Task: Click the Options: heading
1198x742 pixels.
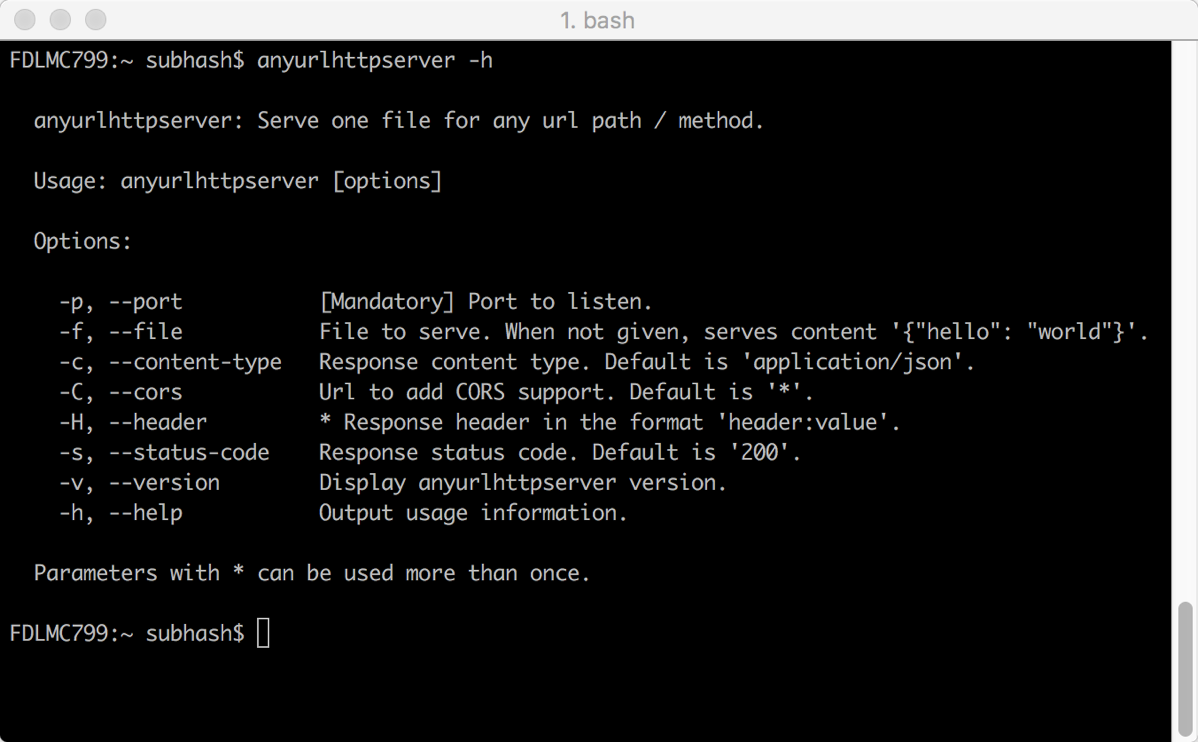Action: [x=82, y=240]
